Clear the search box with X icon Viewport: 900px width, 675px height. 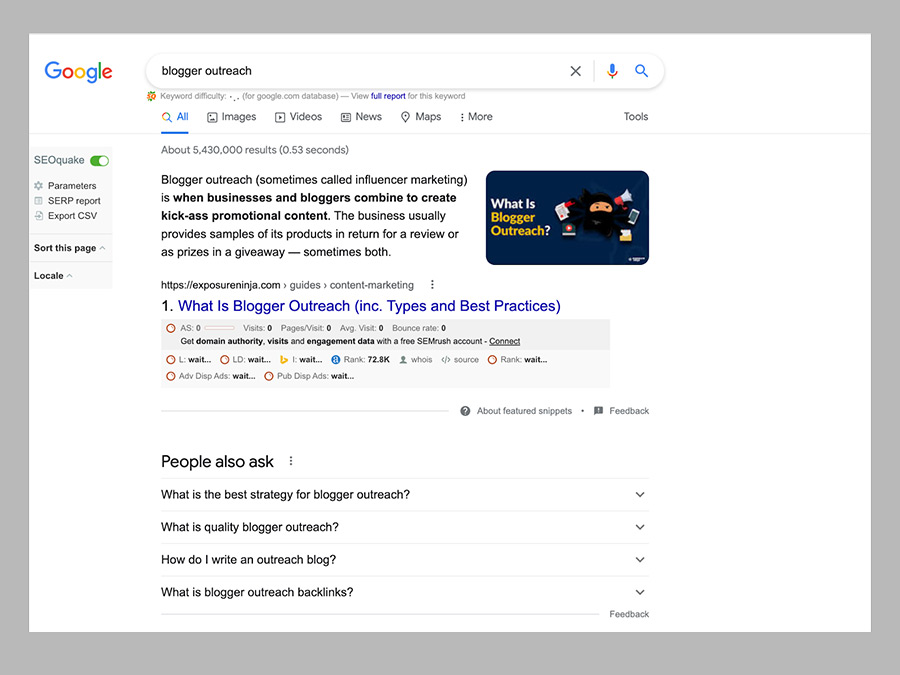coord(576,71)
